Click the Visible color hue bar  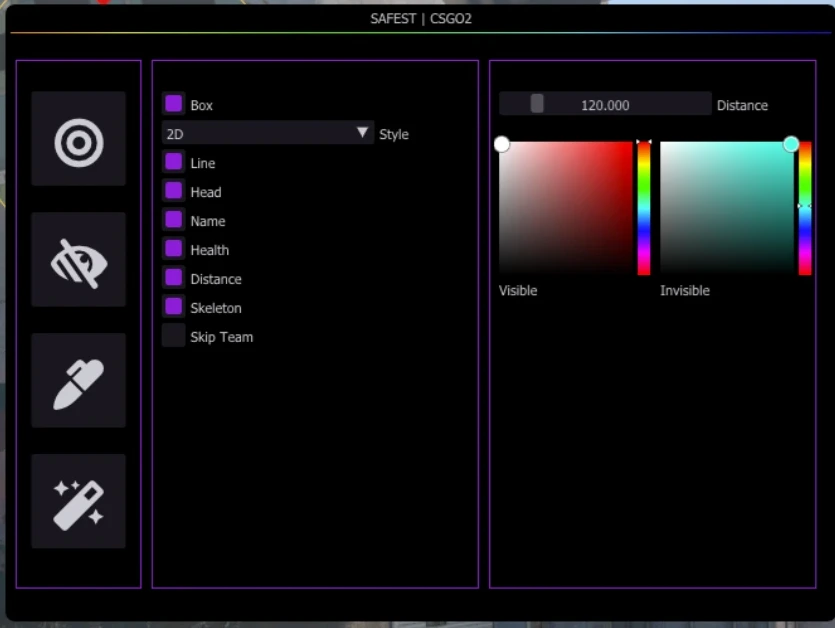point(644,208)
